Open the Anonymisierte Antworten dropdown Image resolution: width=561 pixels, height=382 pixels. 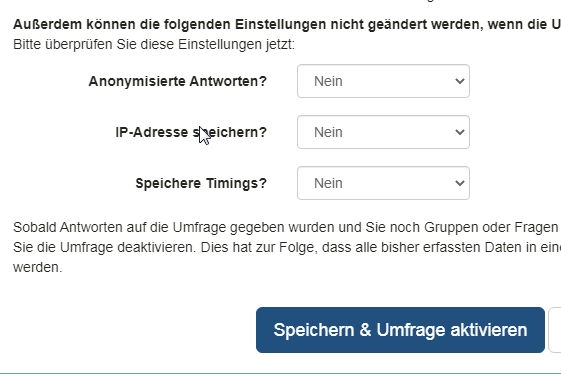[383, 81]
